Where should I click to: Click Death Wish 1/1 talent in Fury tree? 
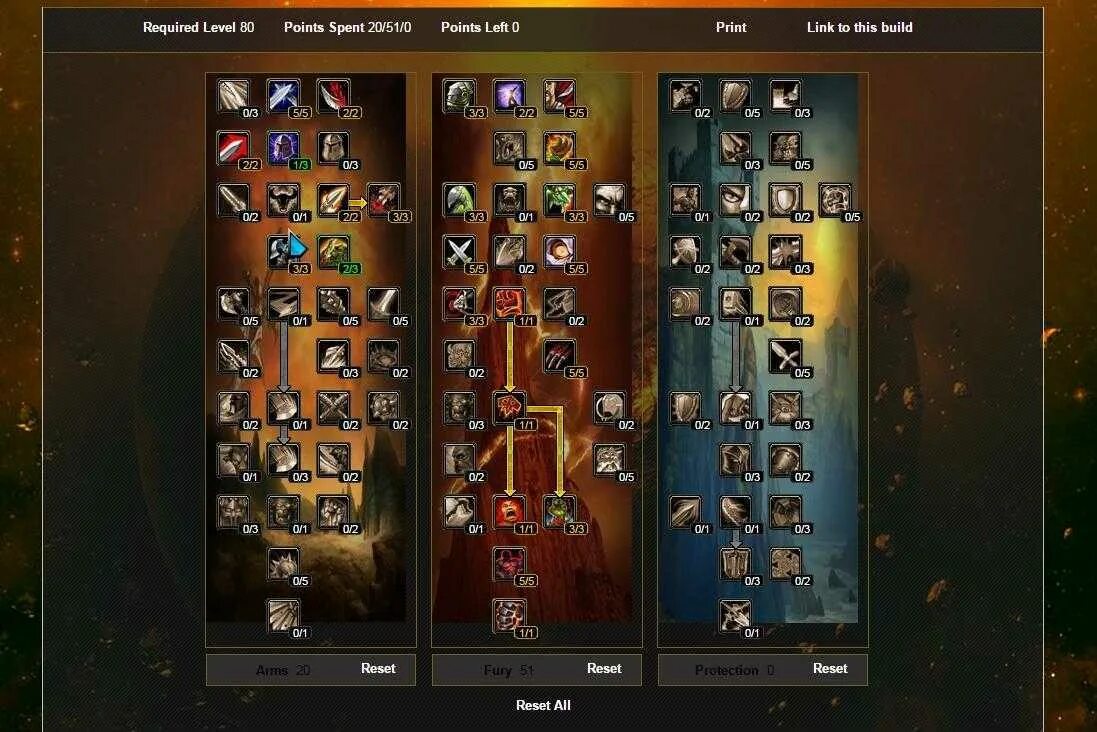click(509, 304)
